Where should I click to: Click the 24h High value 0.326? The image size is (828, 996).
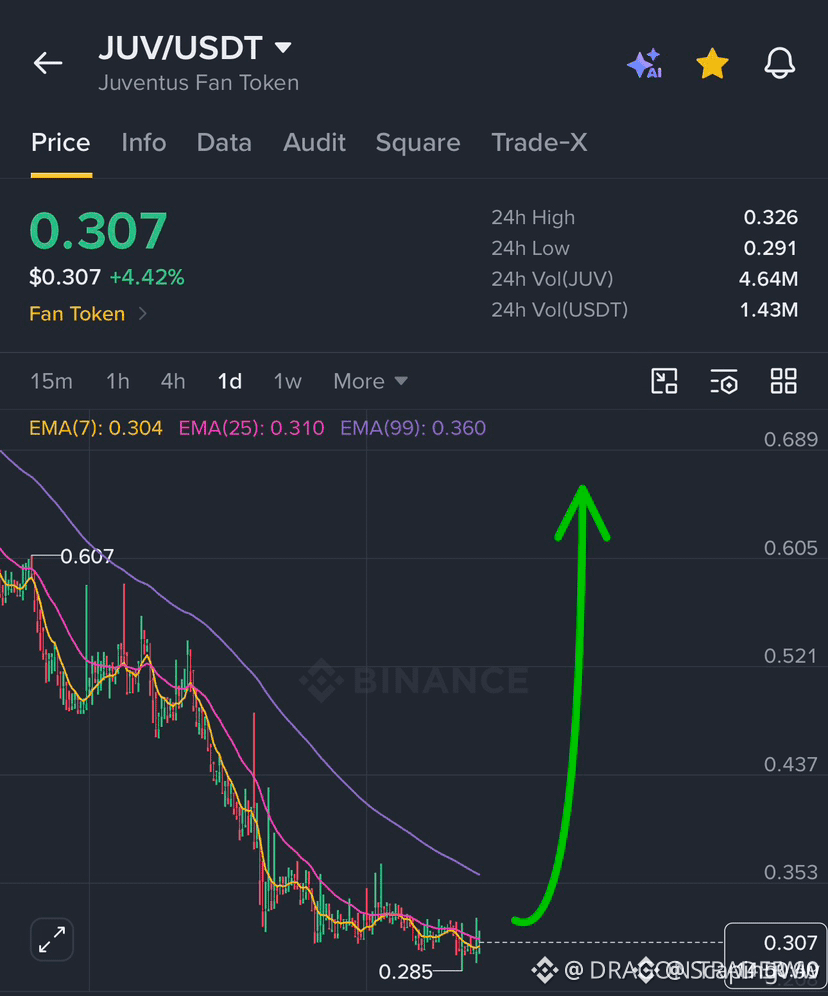[x=770, y=217]
